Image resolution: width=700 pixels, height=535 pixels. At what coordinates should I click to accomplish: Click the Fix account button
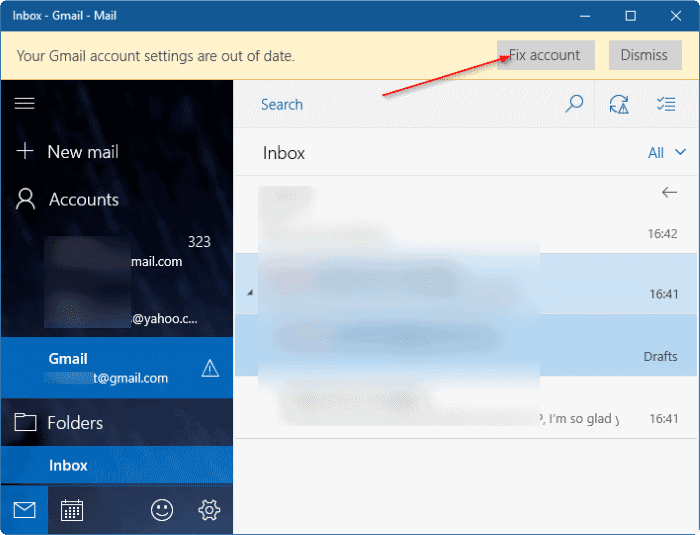point(546,55)
